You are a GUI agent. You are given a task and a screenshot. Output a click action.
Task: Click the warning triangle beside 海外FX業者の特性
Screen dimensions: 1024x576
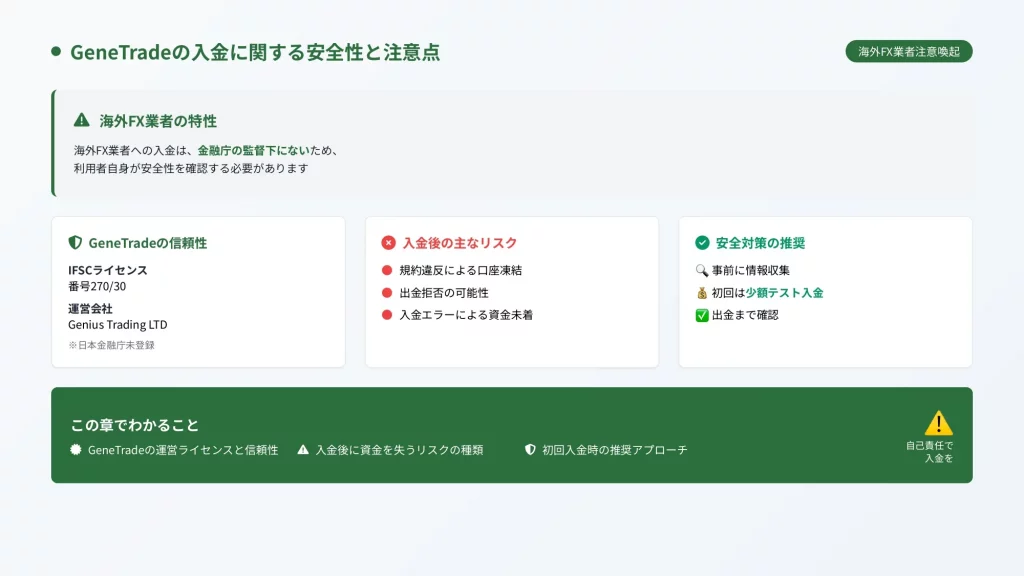coord(82,121)
